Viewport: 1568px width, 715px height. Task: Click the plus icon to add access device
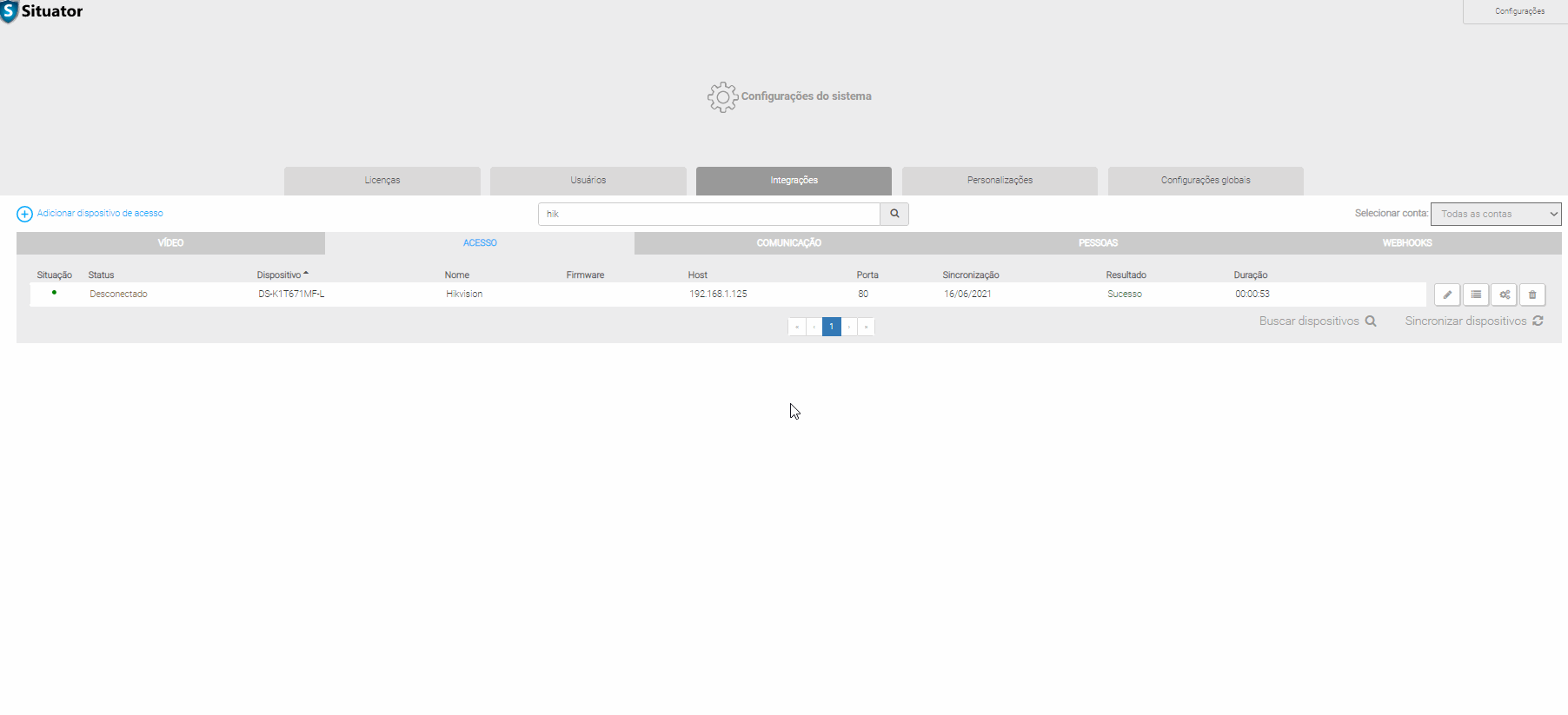[24, 214]
